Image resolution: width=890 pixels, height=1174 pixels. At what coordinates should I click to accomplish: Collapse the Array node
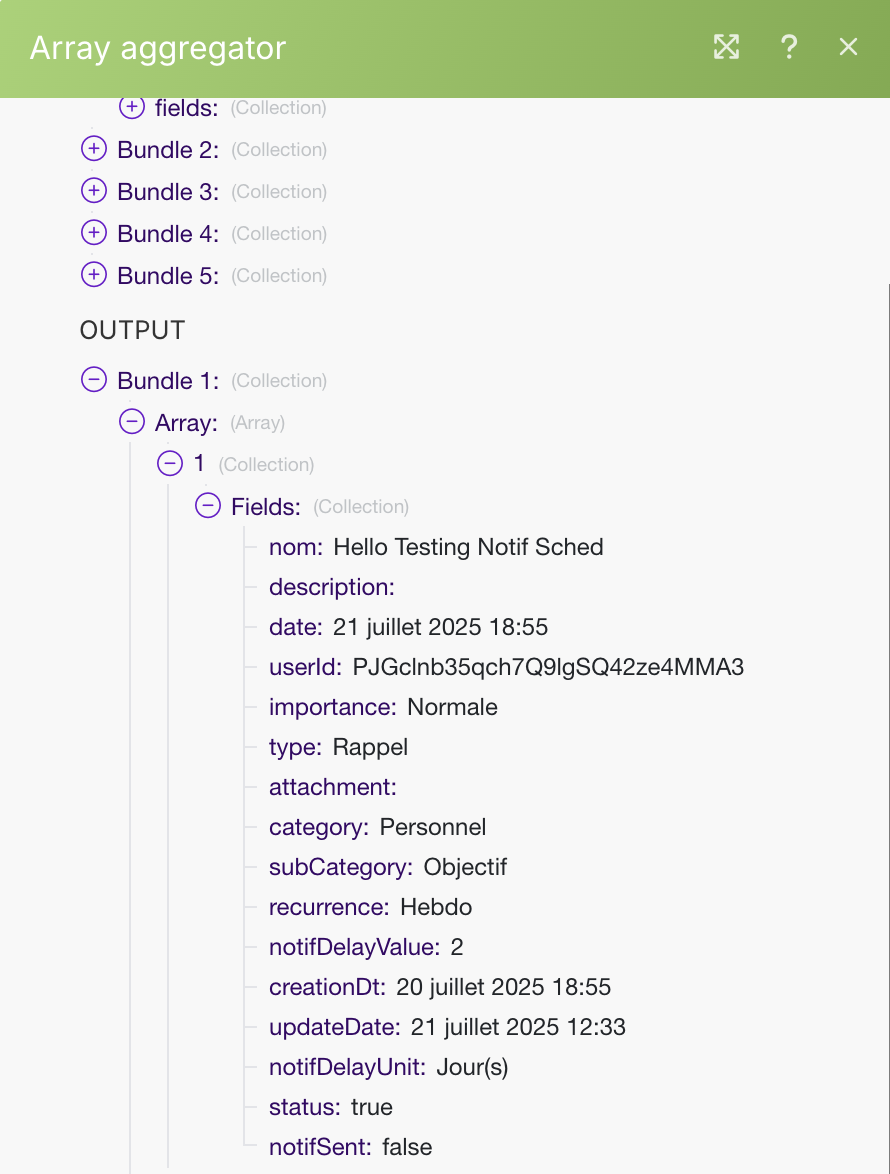[x=131, y=422]
